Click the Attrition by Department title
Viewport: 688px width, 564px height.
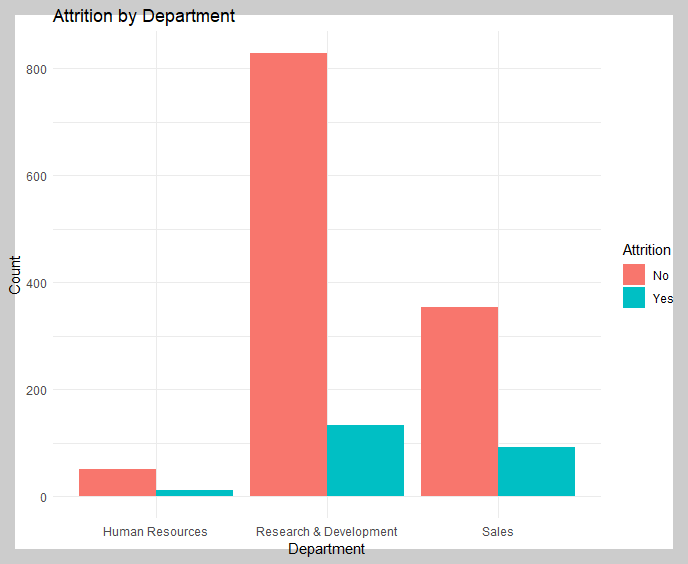144,16
